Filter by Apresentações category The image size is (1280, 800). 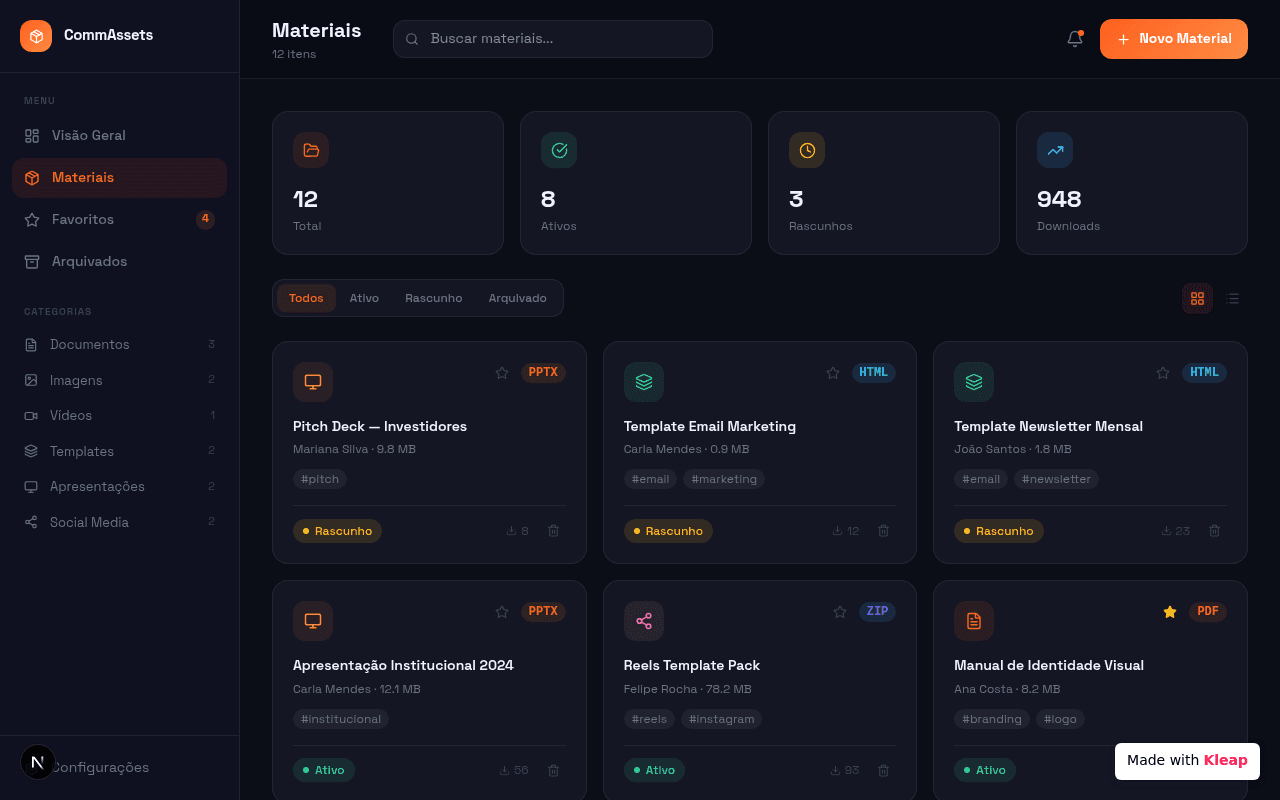[120, 486]
